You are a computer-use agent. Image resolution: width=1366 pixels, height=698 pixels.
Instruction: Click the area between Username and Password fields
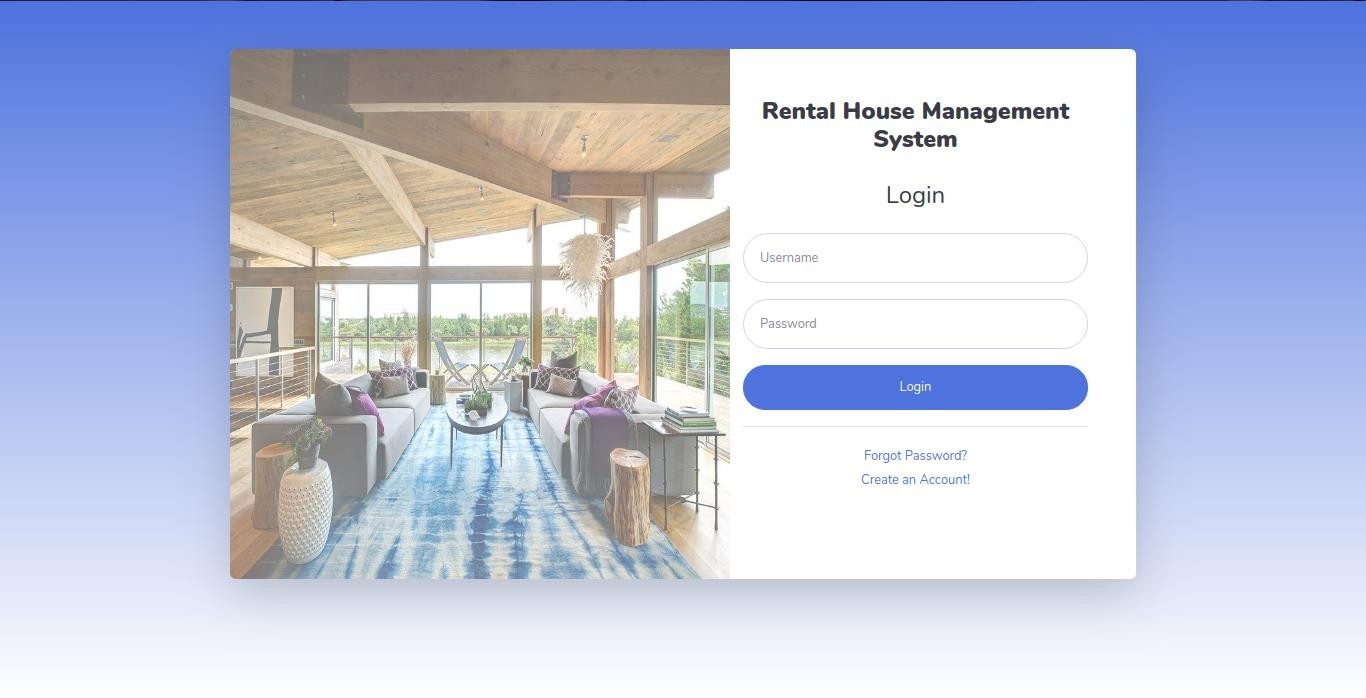point(914,290)
